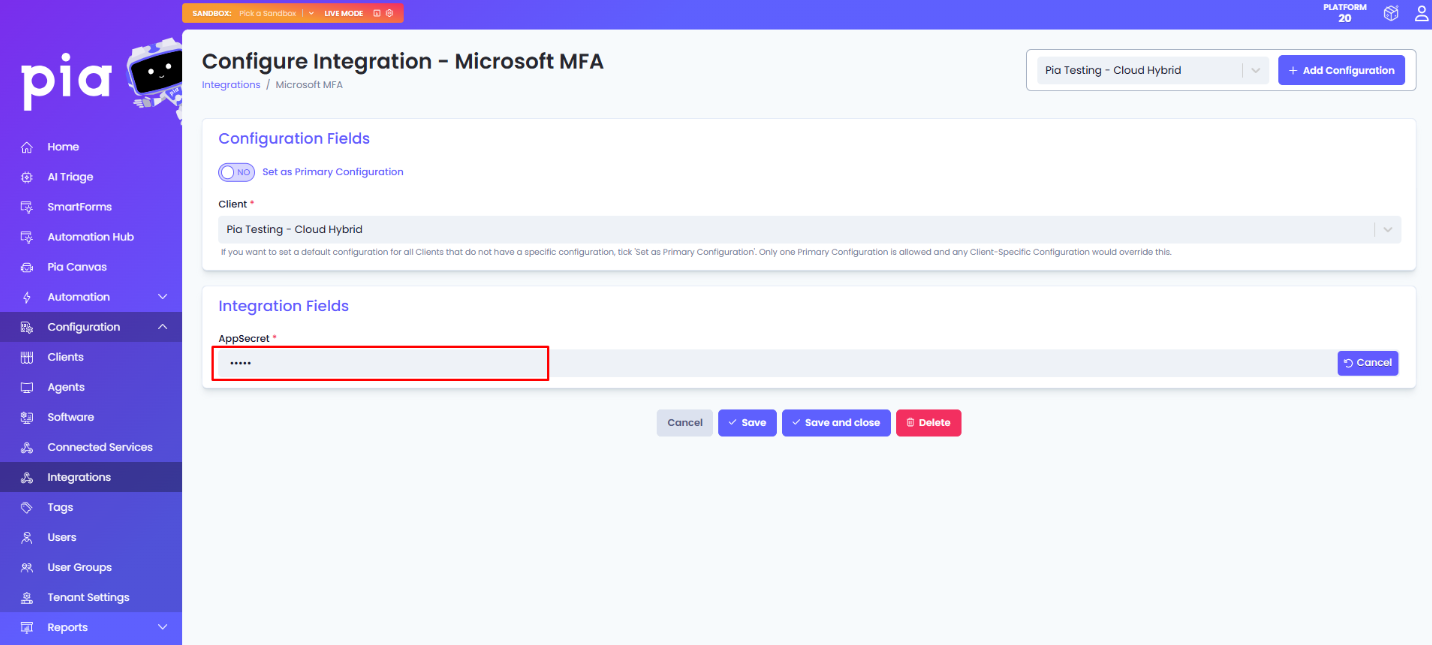This screenshot has width=1432, height=645.
Task: Expand the Automation sidebar menu
Action: (x=162, y=297)
